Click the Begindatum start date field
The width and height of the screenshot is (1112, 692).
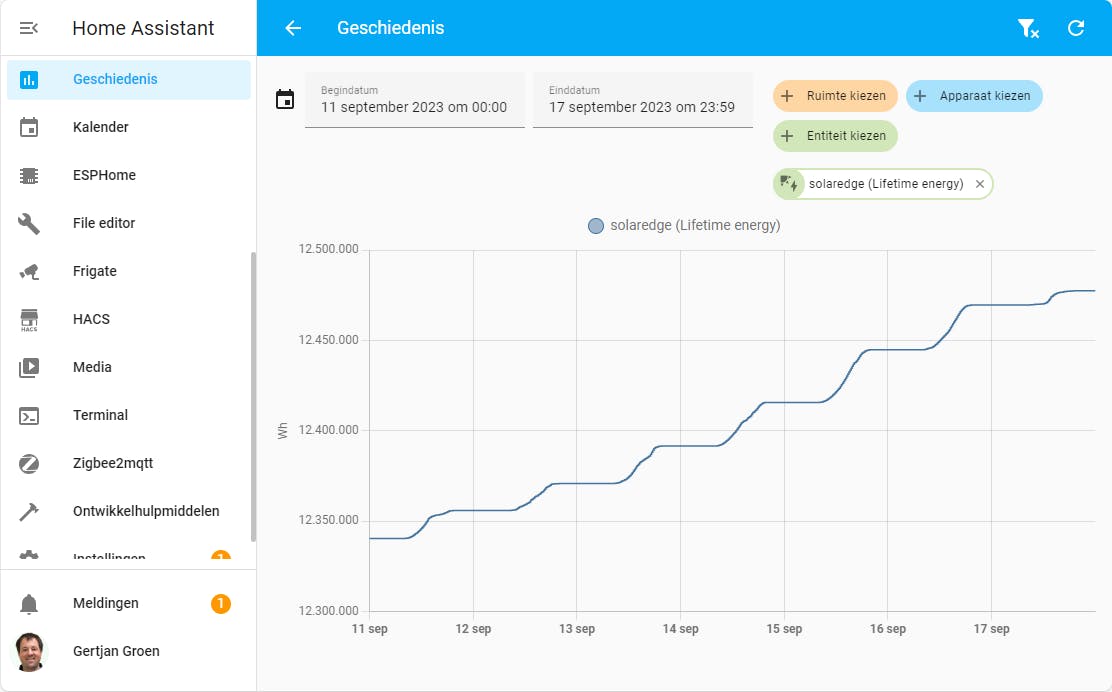(x=414, y=100)
